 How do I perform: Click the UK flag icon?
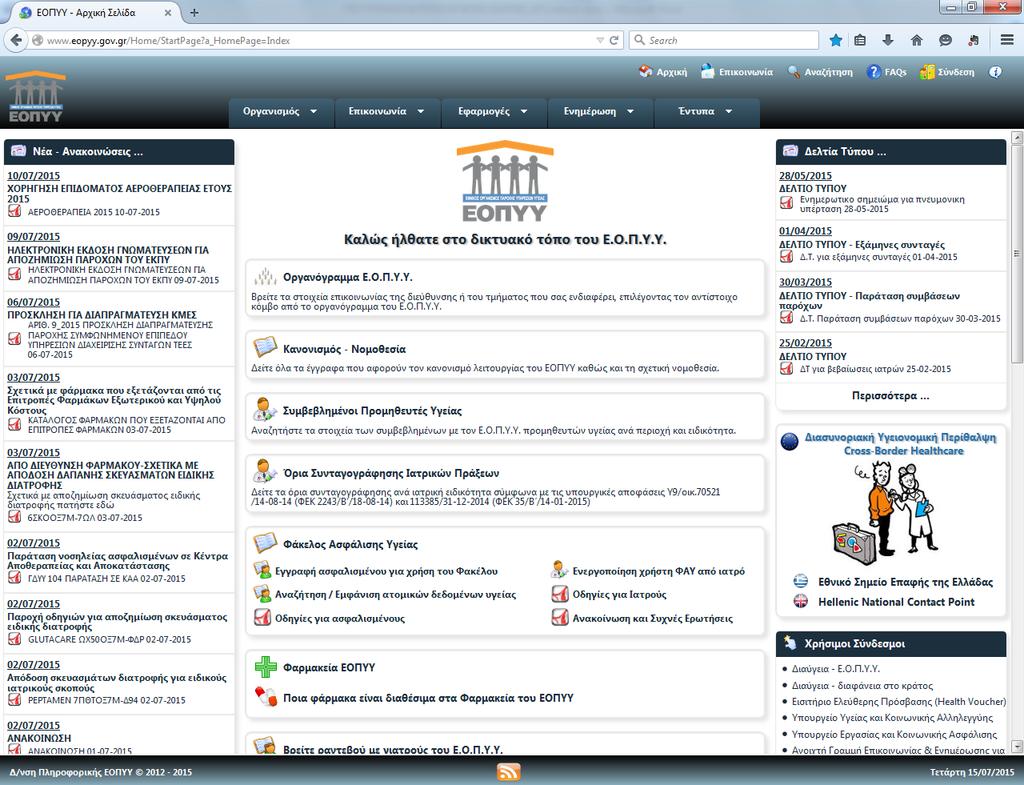tap(801, 601)
